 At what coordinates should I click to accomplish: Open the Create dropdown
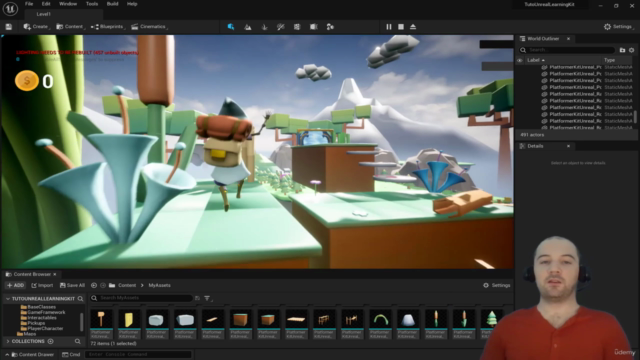pyautogui.click(x=36, y=27)
